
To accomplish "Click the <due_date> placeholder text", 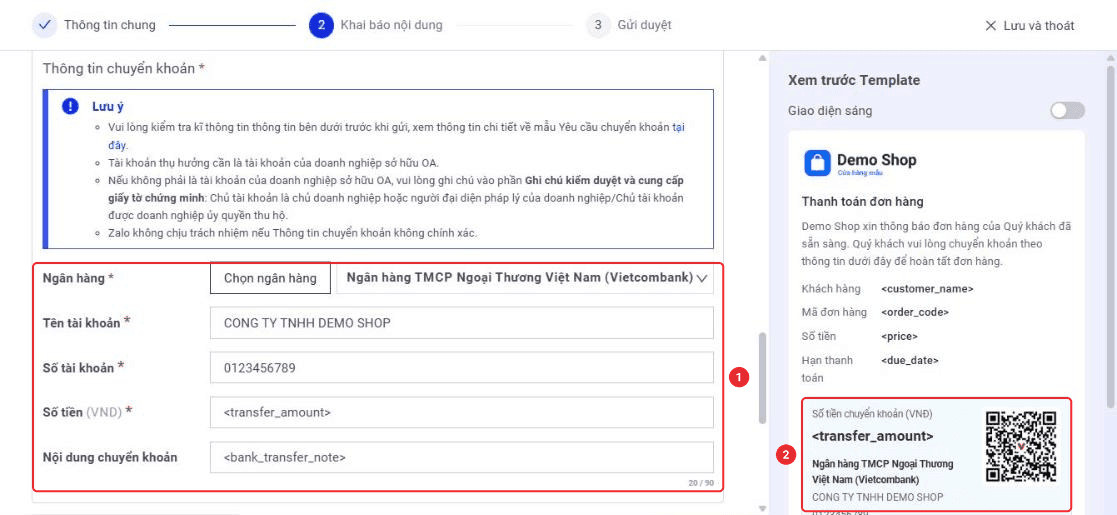I will pos(910,360).
